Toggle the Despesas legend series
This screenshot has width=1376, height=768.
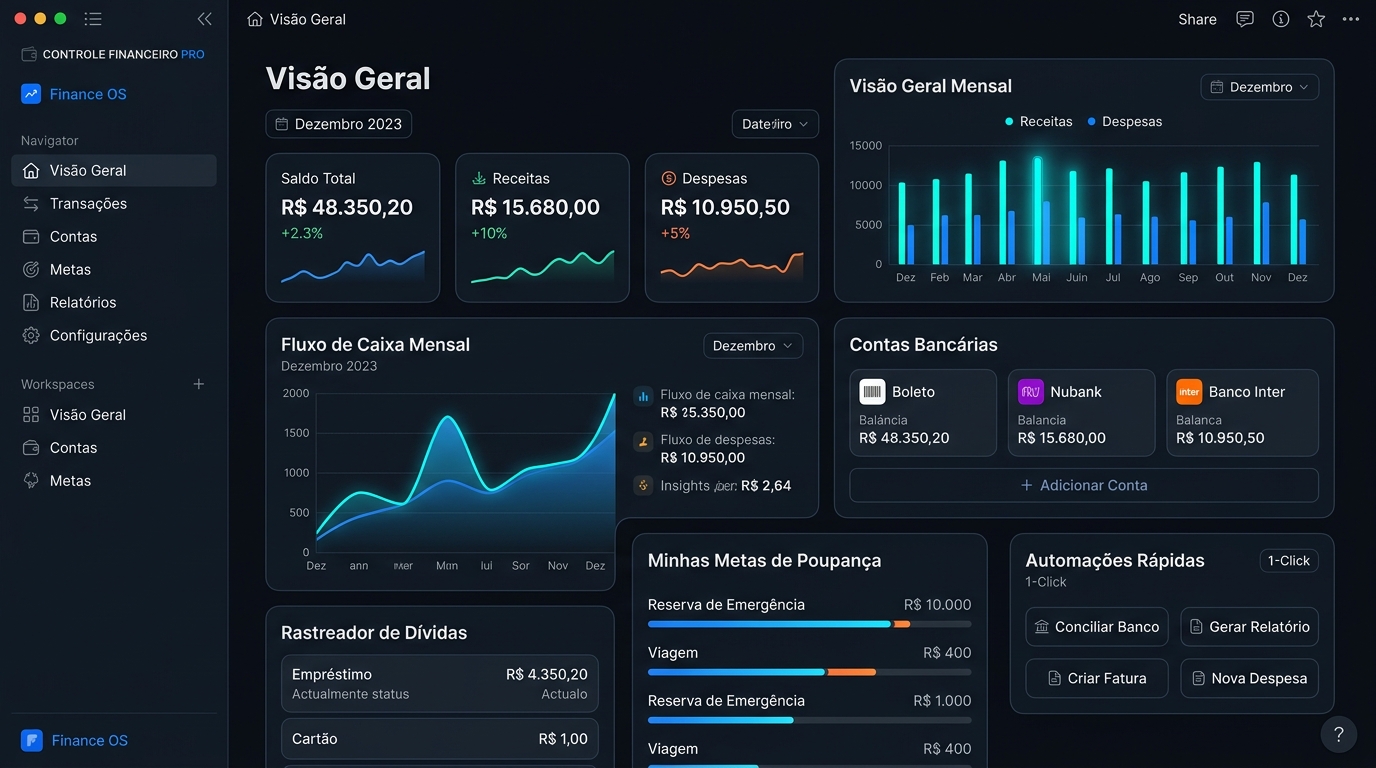pos(1124,121)
